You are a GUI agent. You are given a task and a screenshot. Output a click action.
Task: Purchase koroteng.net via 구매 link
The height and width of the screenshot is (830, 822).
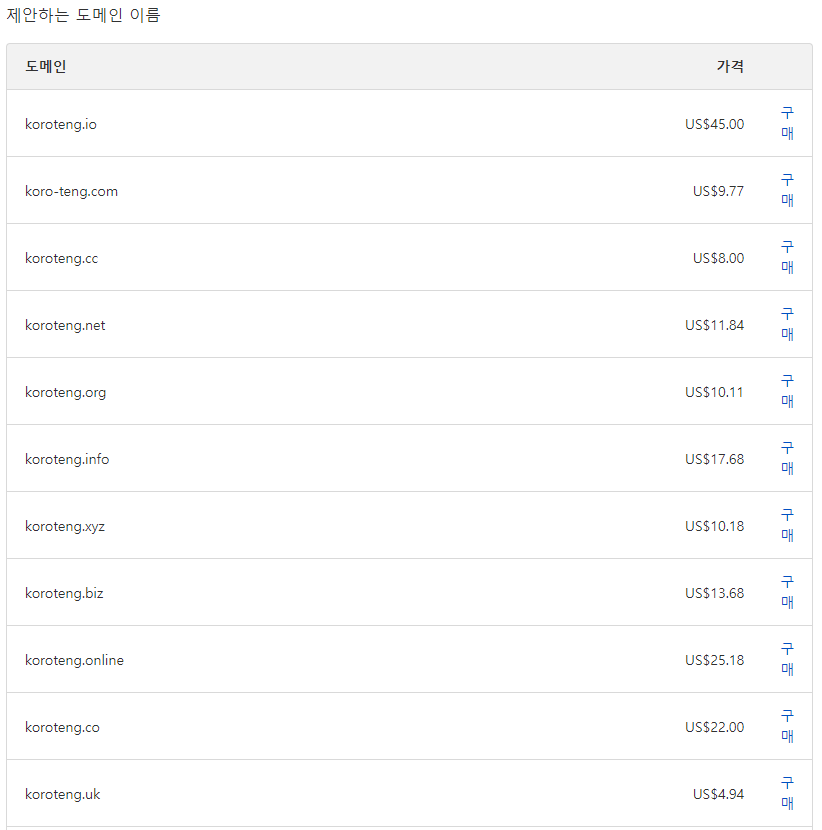click(x=787, y=324)
